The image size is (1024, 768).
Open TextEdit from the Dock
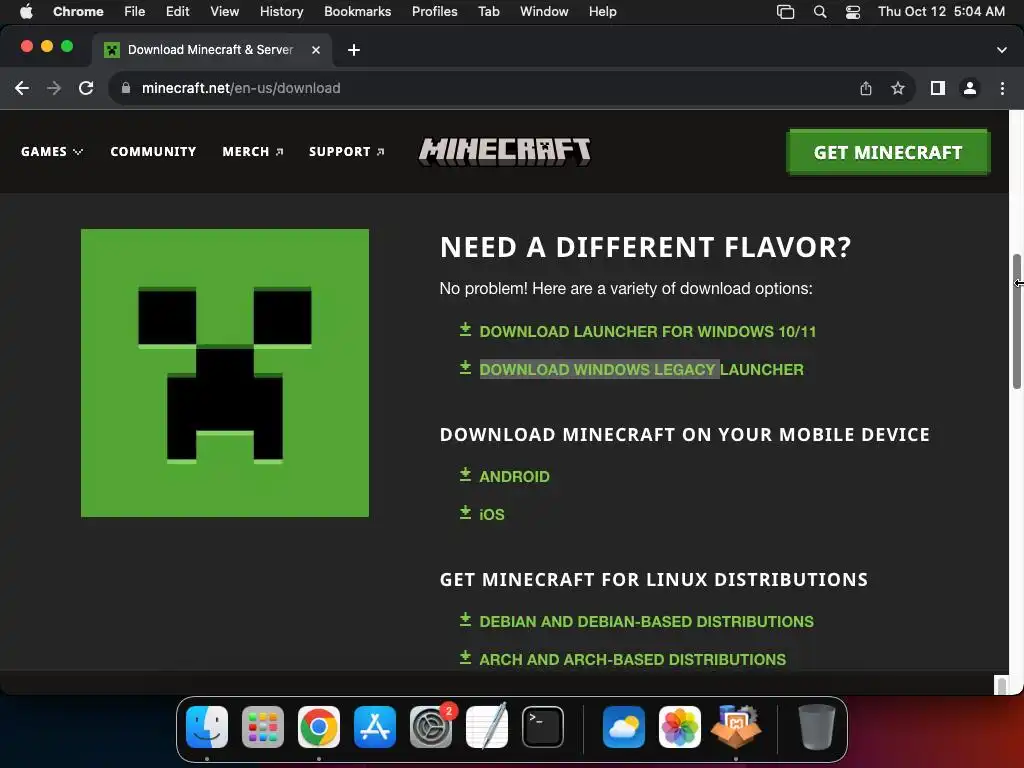click(487, 726)
